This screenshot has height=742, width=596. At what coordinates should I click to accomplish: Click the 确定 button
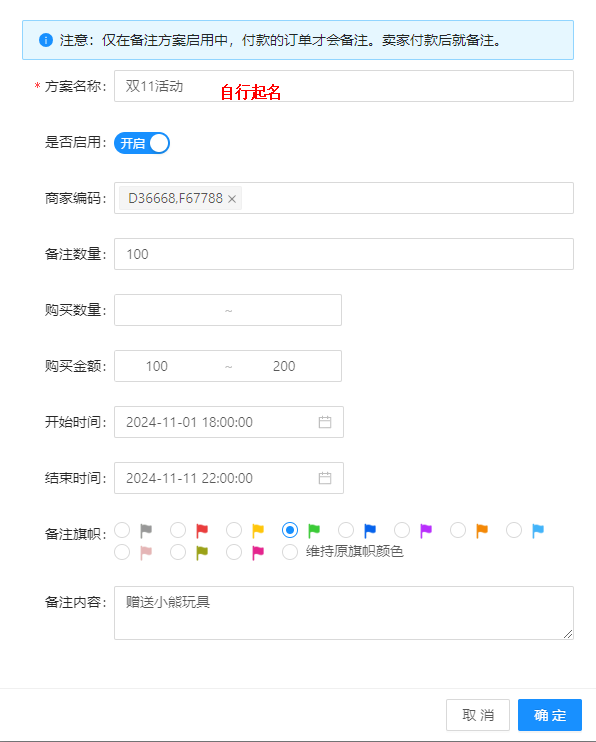point(550,715)
